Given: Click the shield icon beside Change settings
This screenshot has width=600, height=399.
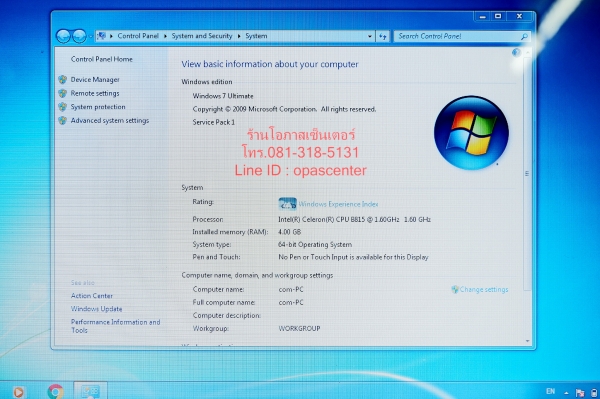Looking at the screenshot, I should [x=455, y=290].
